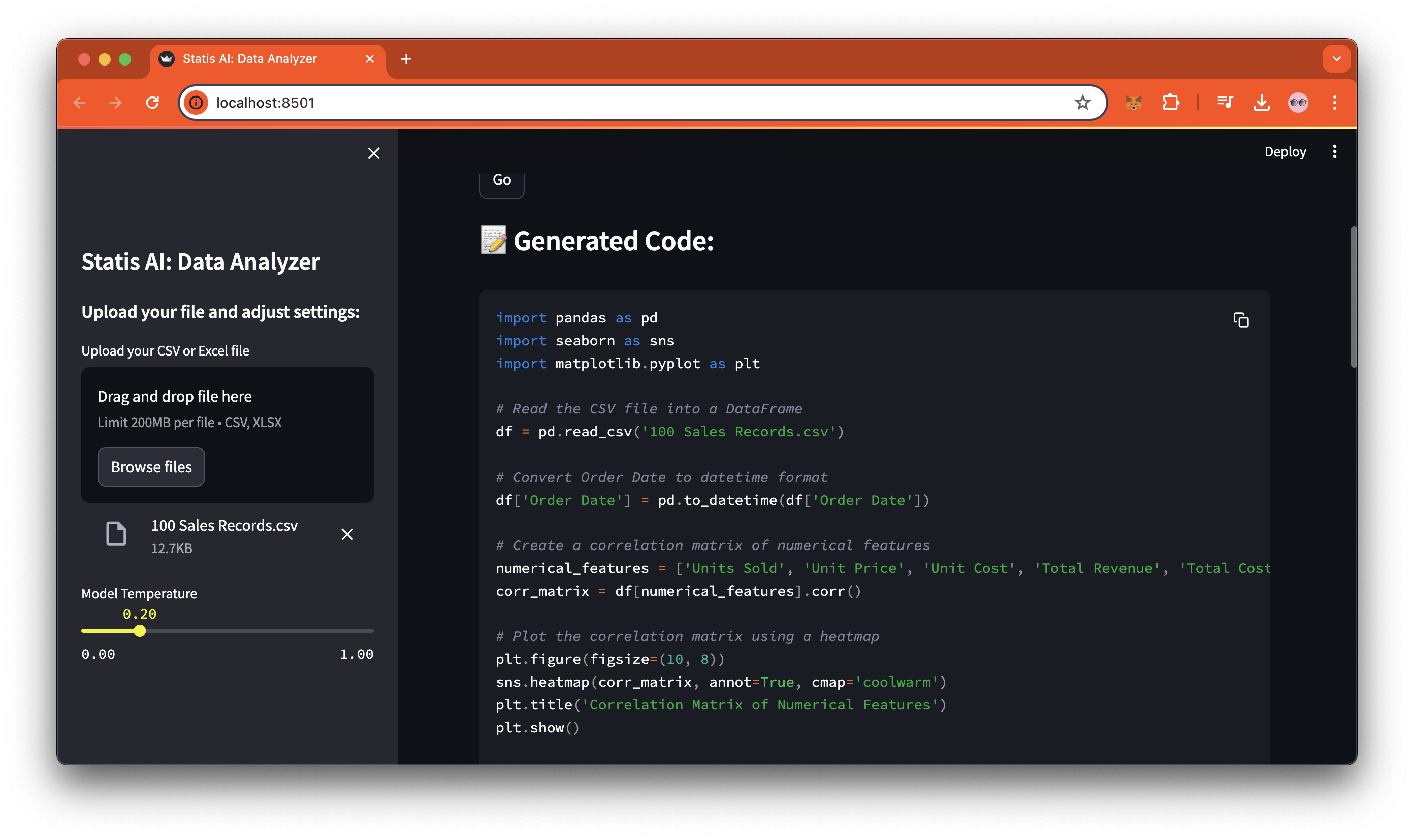The width and height of the screenshot is (1414, 840).
Task: Open the media control queue icon
Action: 1225,103
